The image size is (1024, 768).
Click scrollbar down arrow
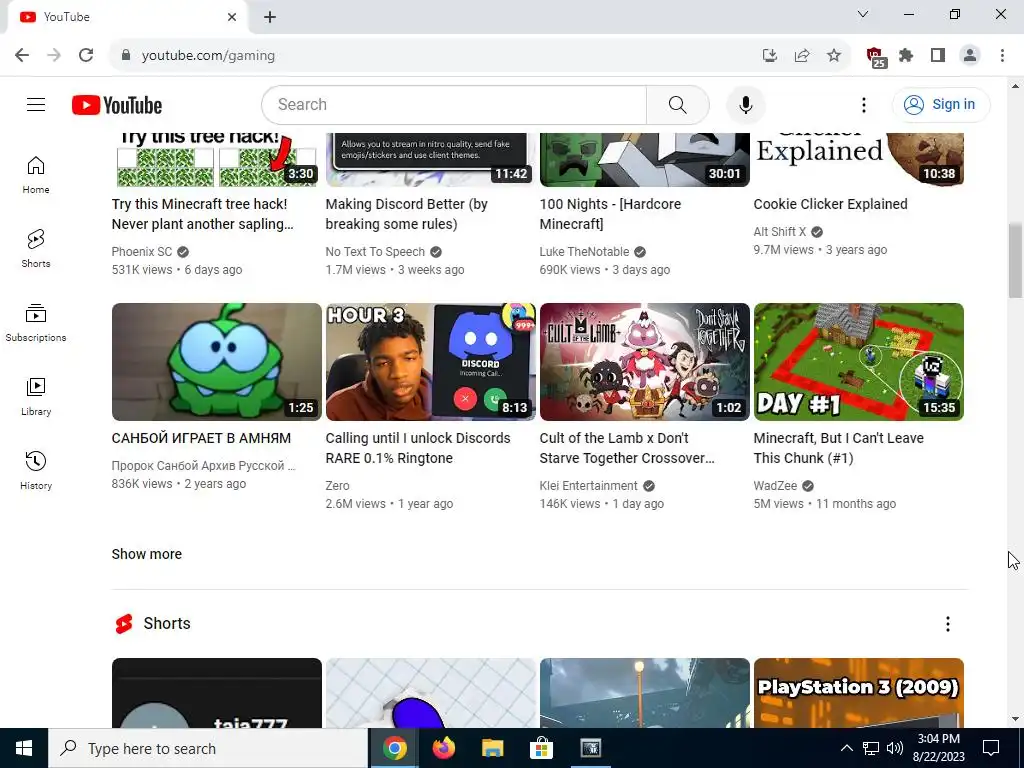[x=1016, y=719]
